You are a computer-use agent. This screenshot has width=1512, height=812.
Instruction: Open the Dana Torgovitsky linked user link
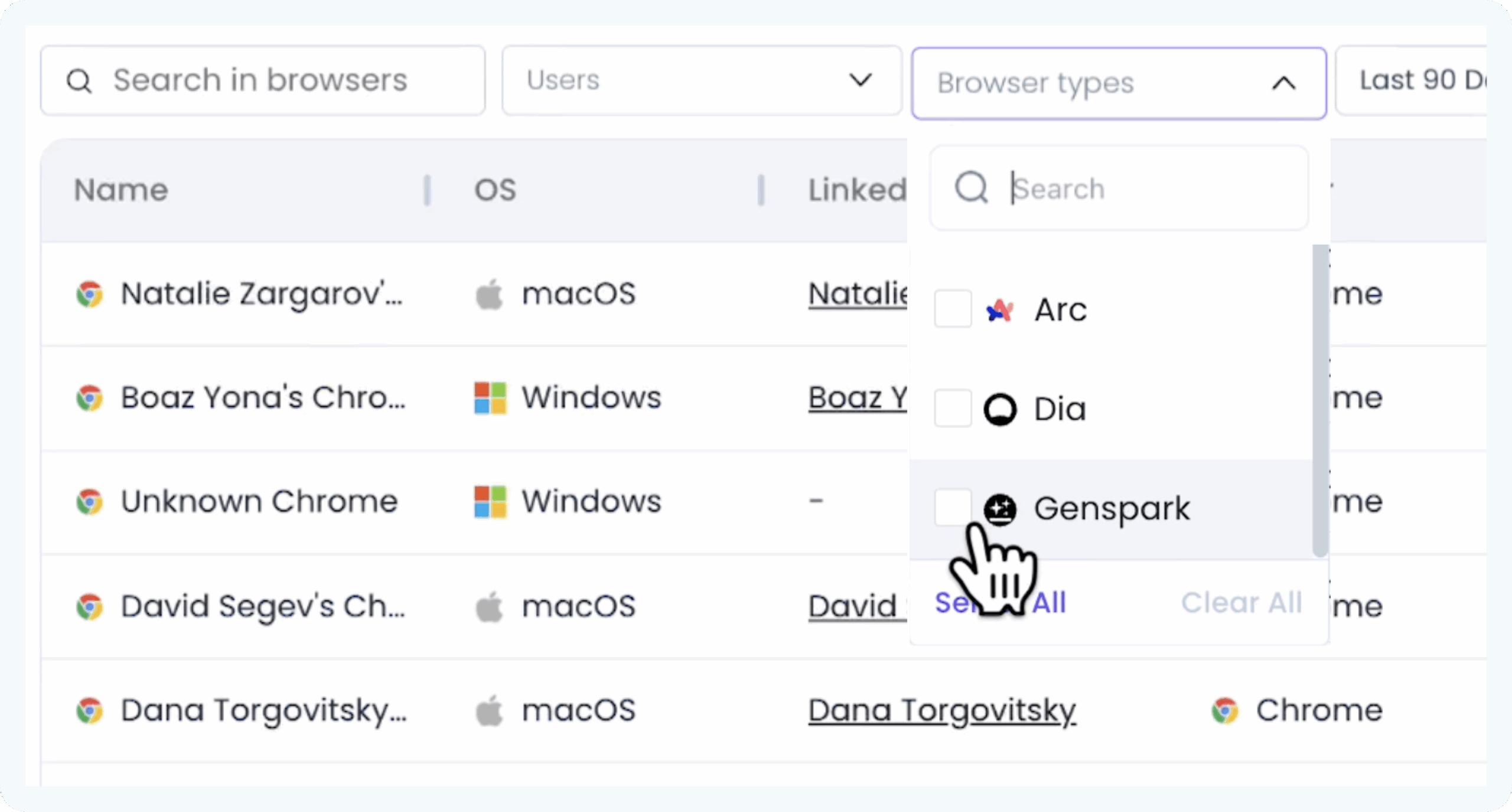pyautogui.click(x=942, y=710)
